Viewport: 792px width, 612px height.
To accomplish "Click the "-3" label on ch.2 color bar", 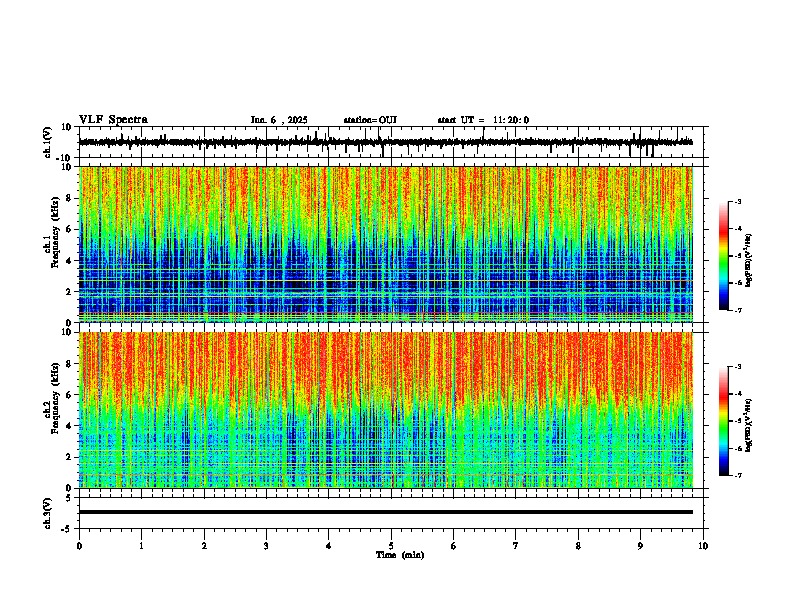I will 737,367.
